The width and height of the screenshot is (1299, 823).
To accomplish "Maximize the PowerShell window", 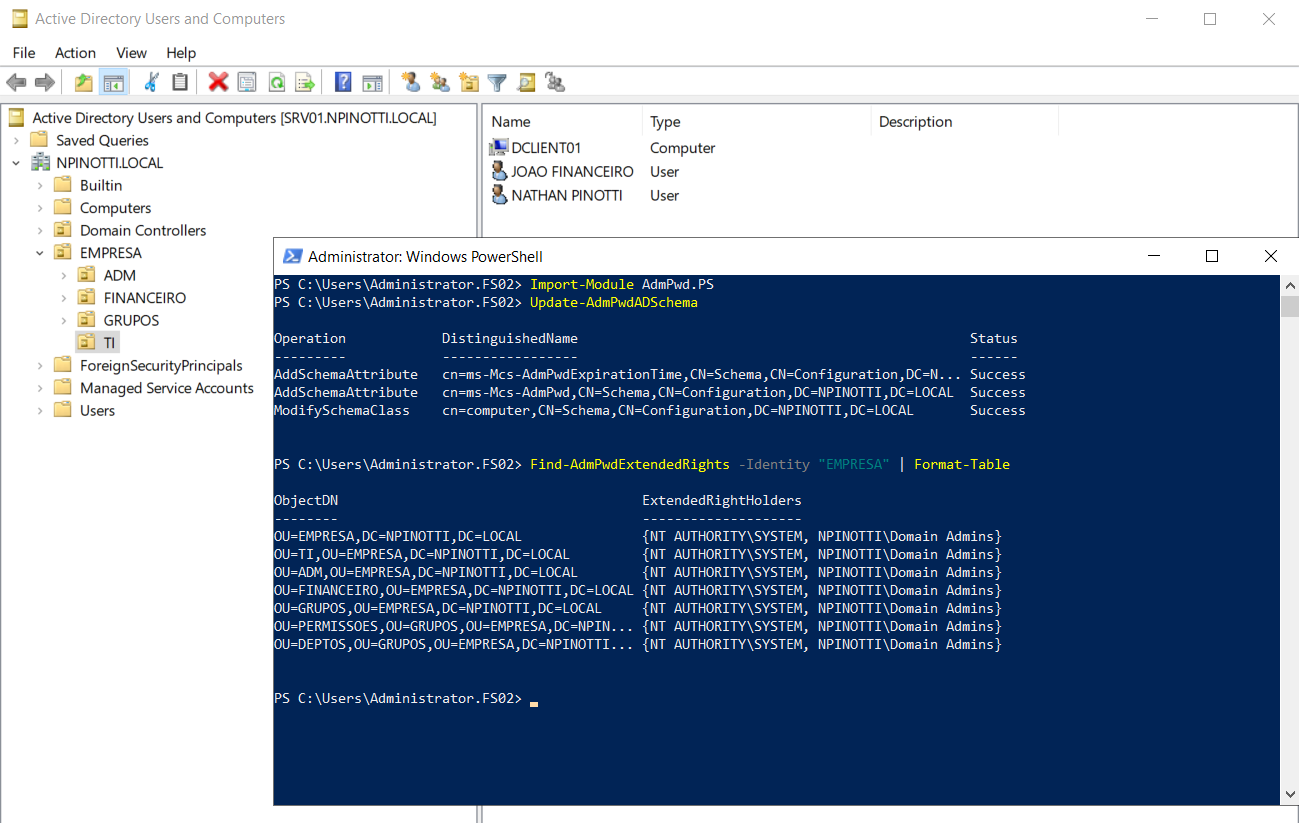I will tap(1212, 257).
